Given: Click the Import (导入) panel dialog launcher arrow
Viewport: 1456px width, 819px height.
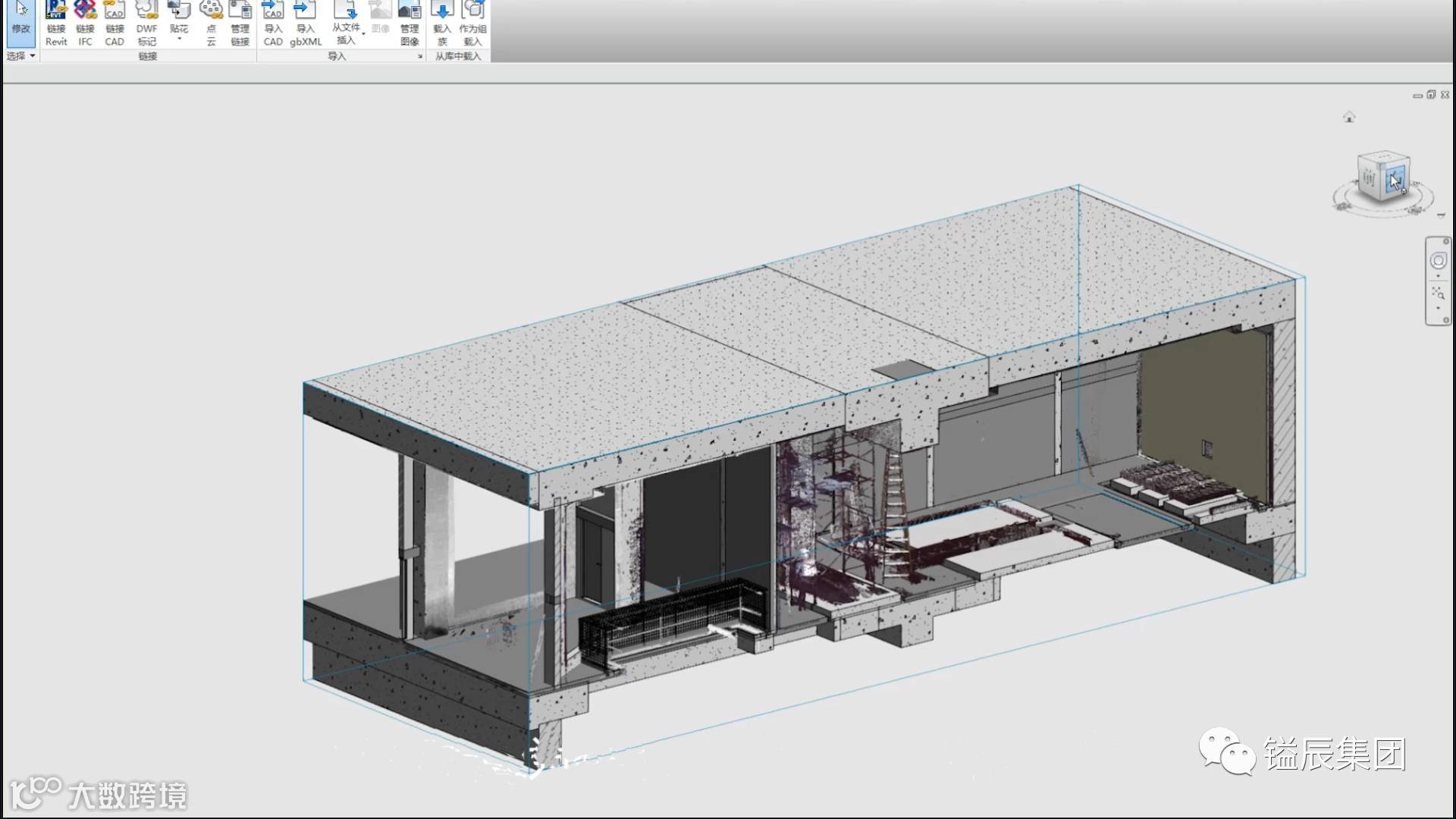Looking at the screenshot, I should click(420, 56).
